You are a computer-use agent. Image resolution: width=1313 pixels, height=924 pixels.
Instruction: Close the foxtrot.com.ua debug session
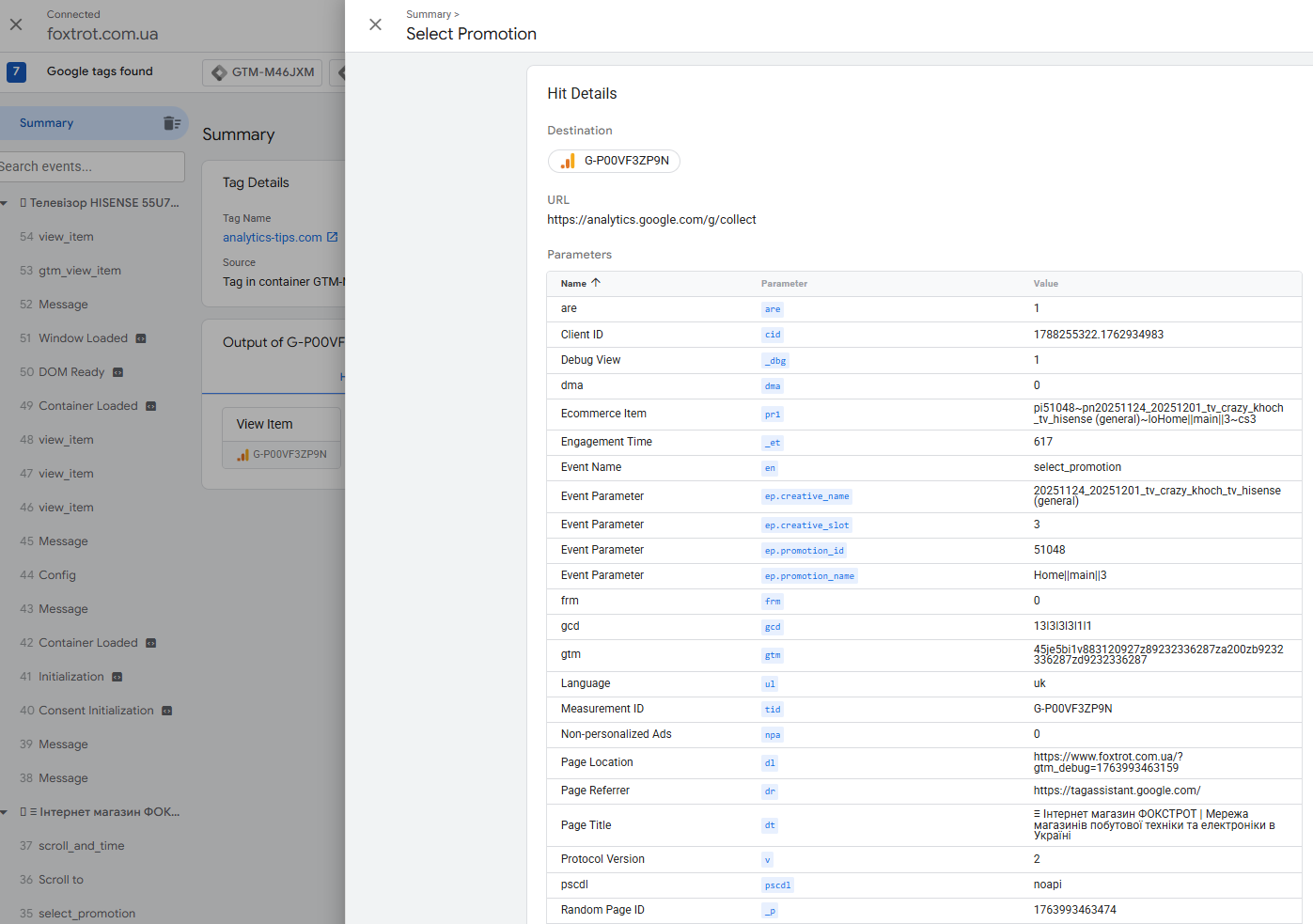[16, 24]
